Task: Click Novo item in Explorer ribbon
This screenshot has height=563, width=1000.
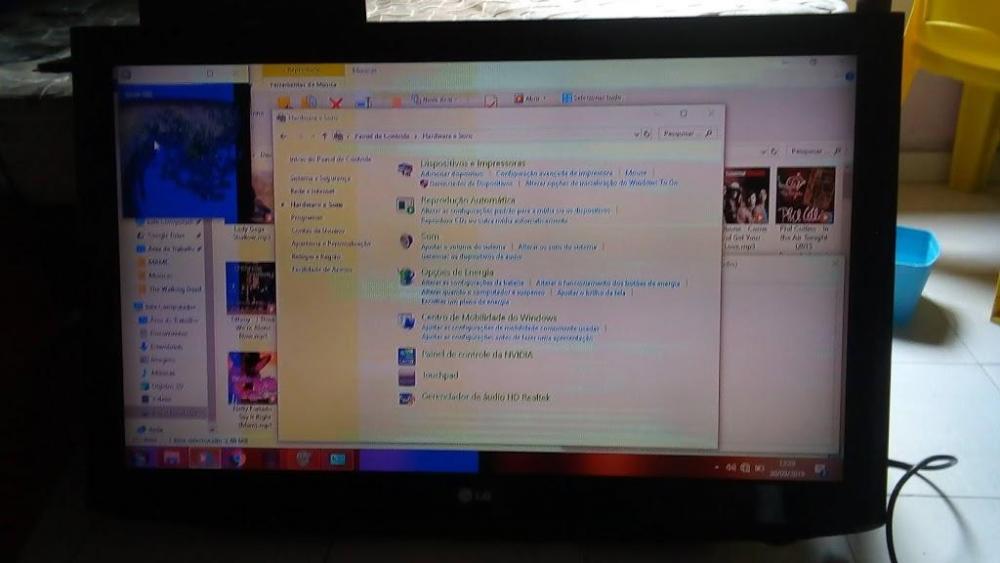Action: pos(434,99)
